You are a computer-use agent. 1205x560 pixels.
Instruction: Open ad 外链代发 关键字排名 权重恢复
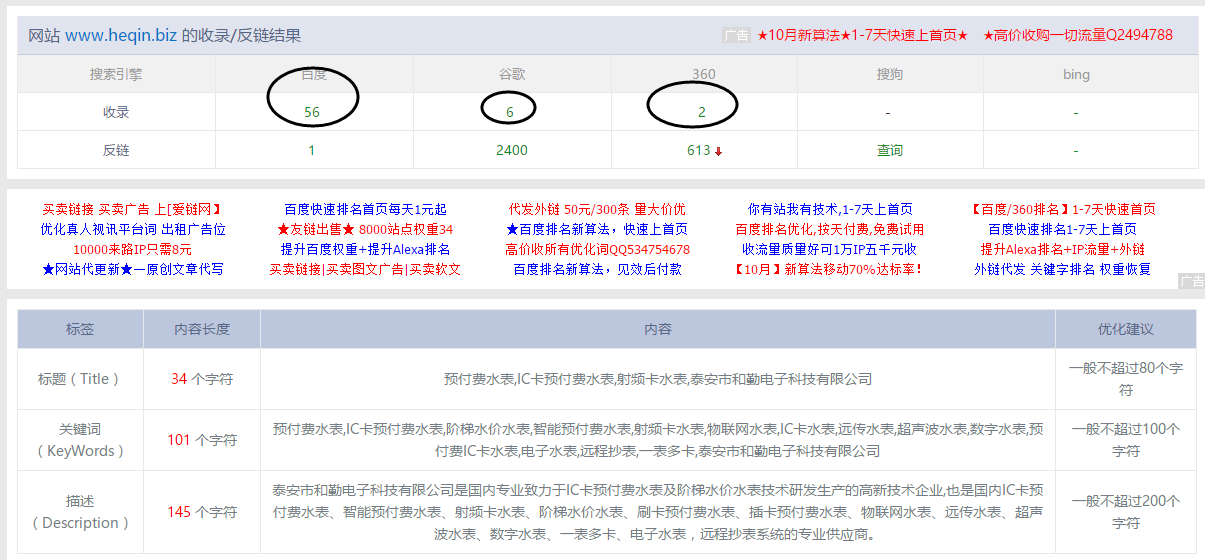coord(1063,269)
